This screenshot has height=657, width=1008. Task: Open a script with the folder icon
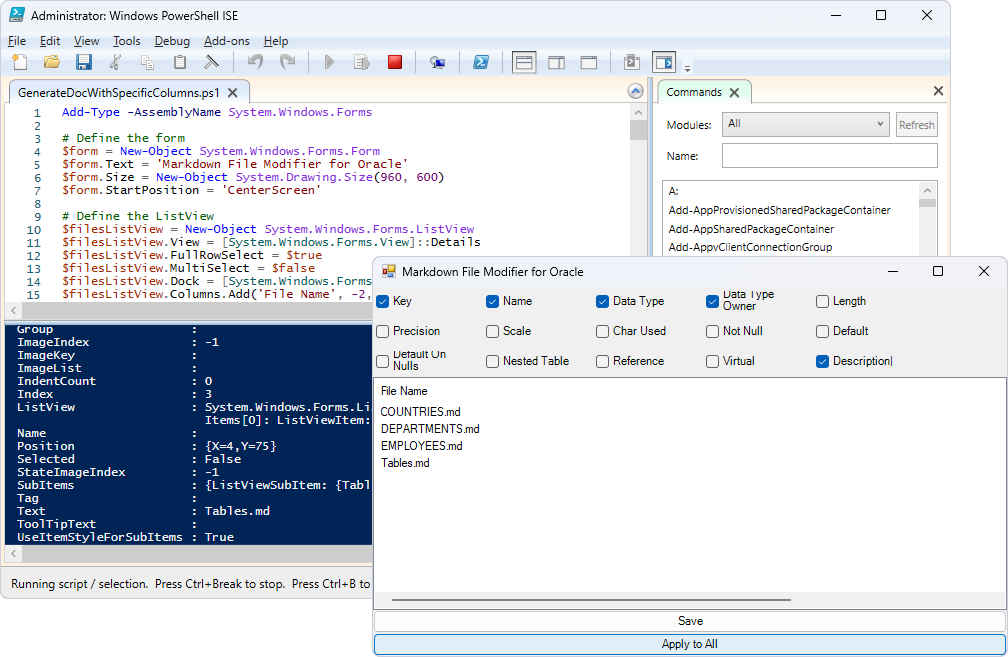(x=51, y=62)
